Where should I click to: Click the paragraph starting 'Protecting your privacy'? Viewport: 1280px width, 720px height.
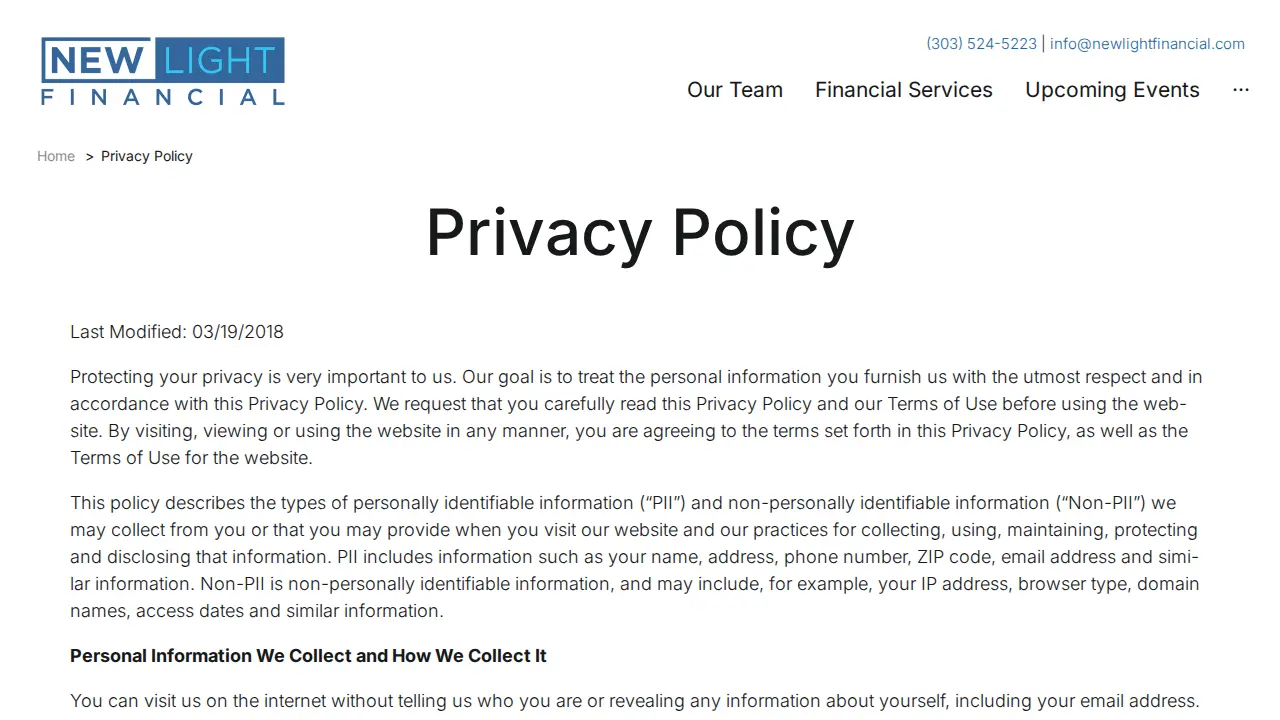(x=636, y=418)
